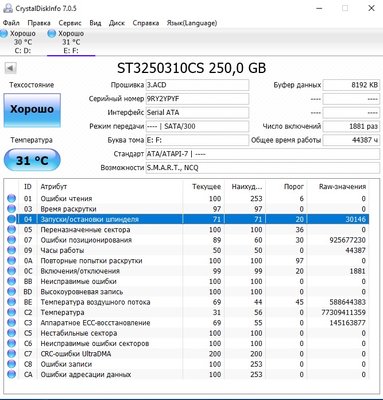Viewport: 383px width, 400px height.
Task: Click the status icon for Переназначенные сектора
Action: (11, 230)
